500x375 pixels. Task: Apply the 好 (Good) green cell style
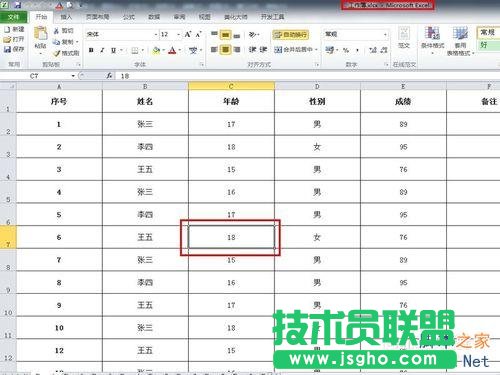(489, 45)
